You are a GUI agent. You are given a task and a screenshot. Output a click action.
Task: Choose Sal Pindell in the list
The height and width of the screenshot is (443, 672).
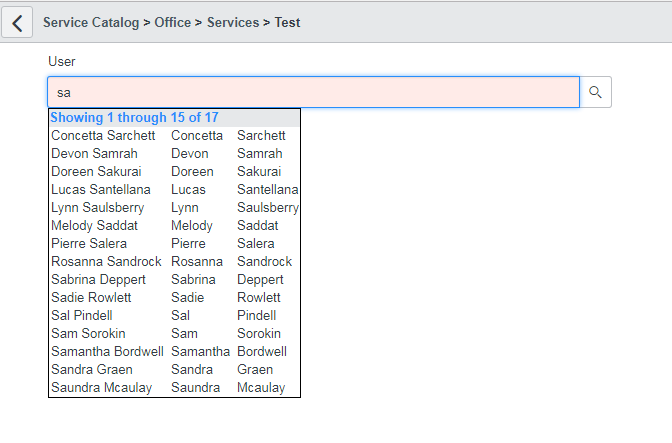coord(84,316)
